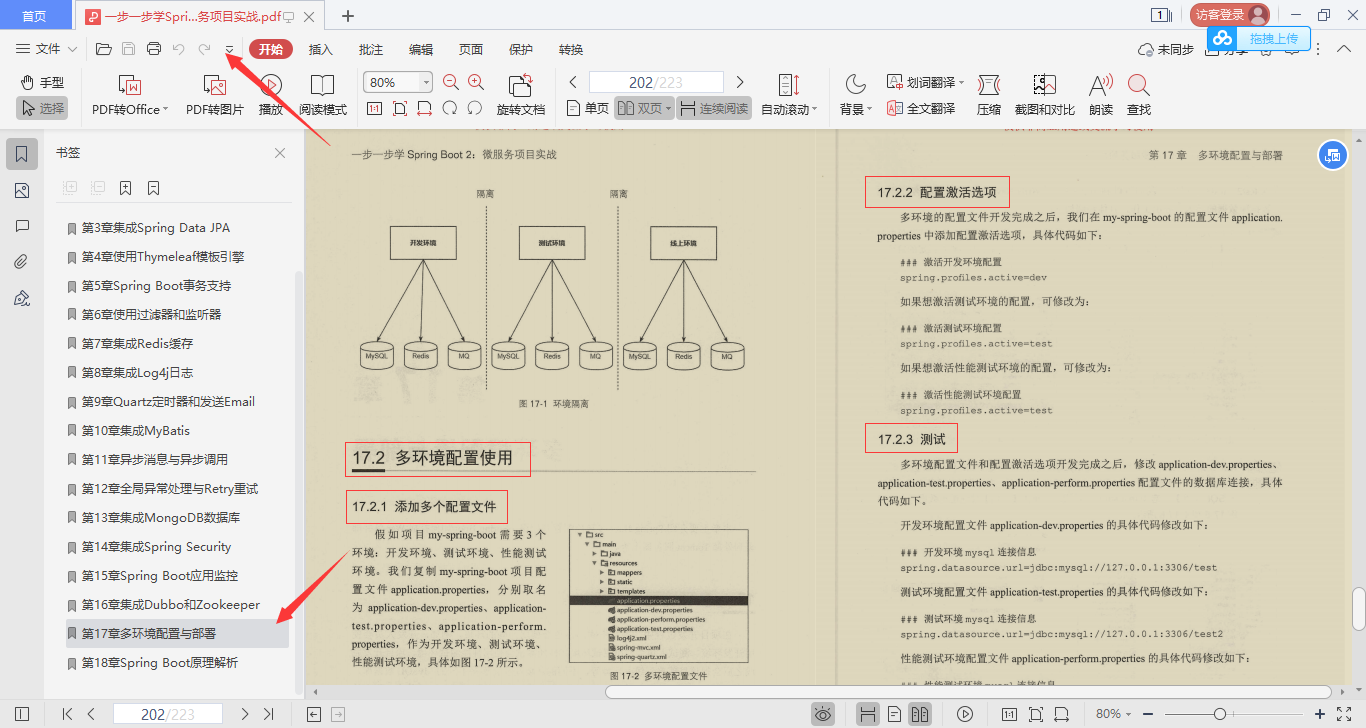Toggle two-page icon in status bar

[x=920, y=714]
